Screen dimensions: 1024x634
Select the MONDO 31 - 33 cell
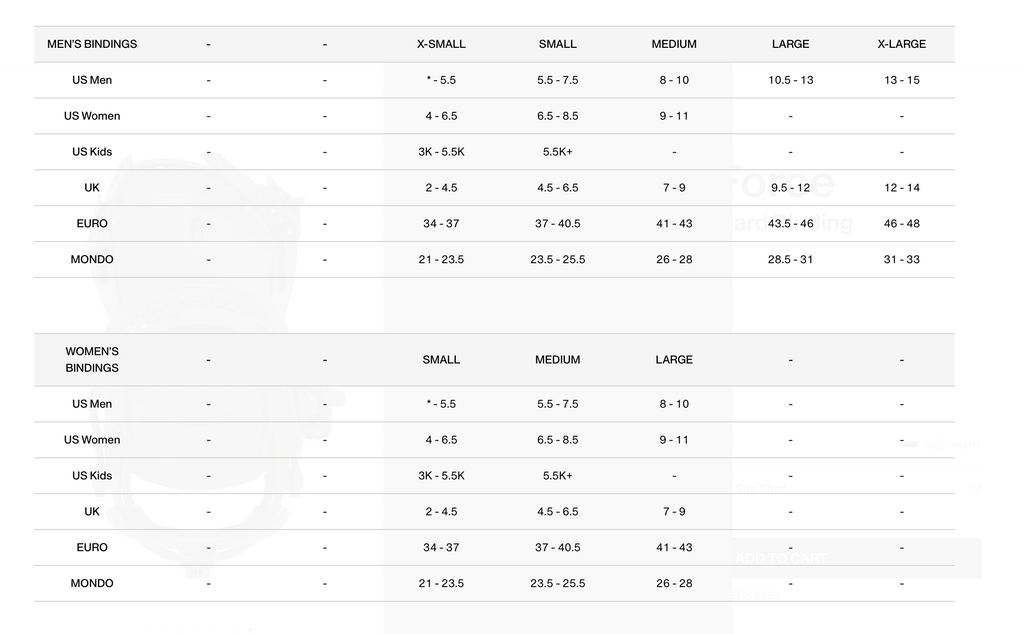click(x=901, y=260)
